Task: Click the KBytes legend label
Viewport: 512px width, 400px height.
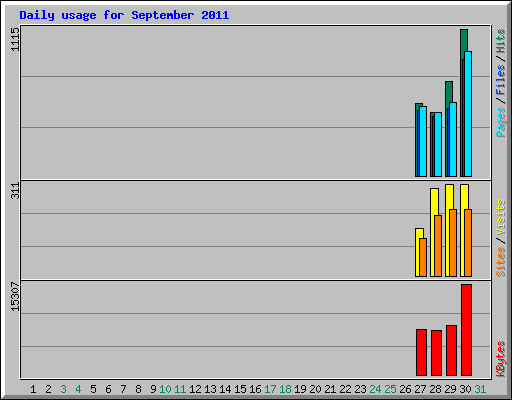Action: click(x=501, y=359)
